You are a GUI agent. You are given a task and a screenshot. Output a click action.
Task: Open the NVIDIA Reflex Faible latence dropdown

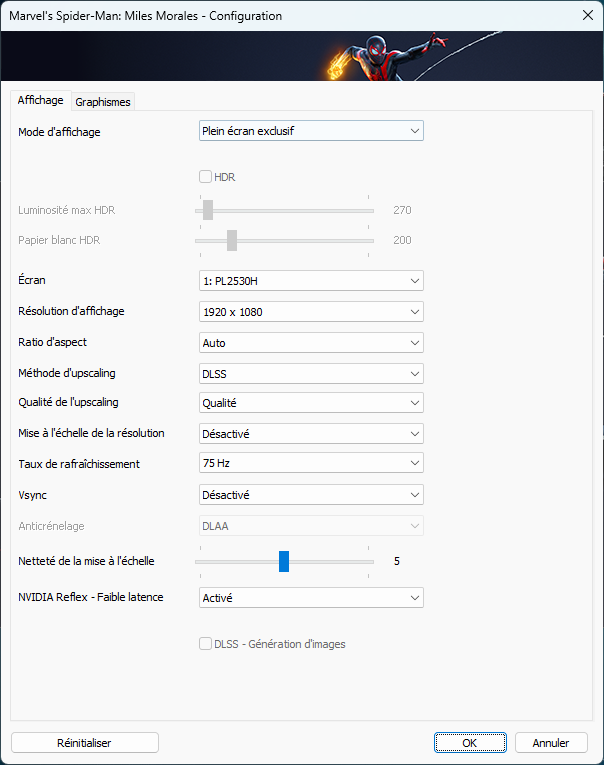click(x=311, y=598)
